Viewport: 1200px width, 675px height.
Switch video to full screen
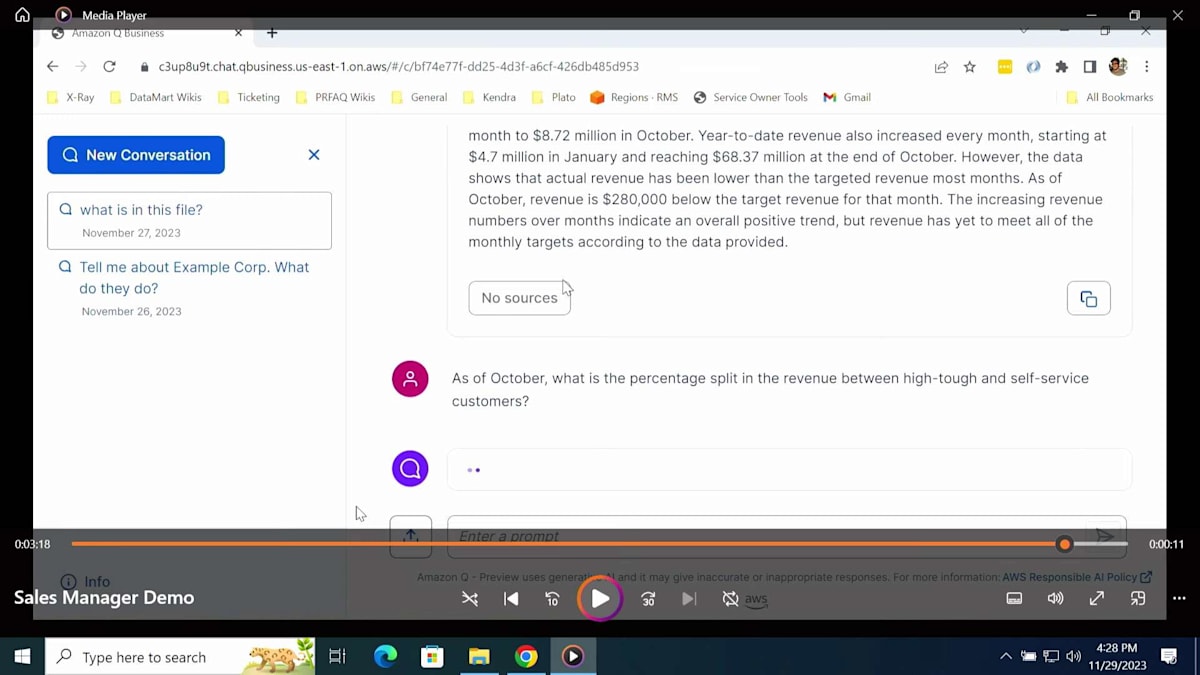(1097, 599)
